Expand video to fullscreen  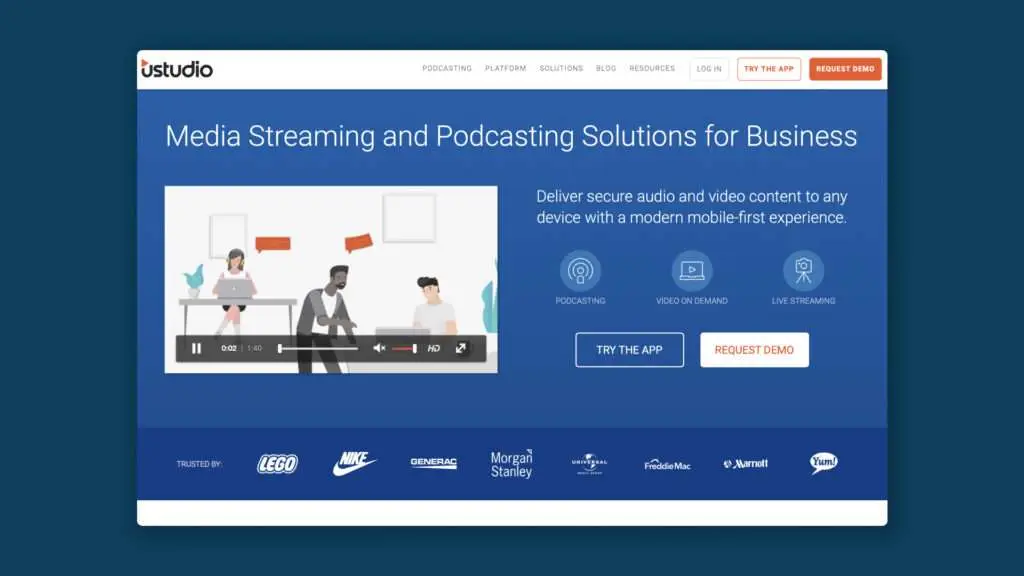click(461, 348)
